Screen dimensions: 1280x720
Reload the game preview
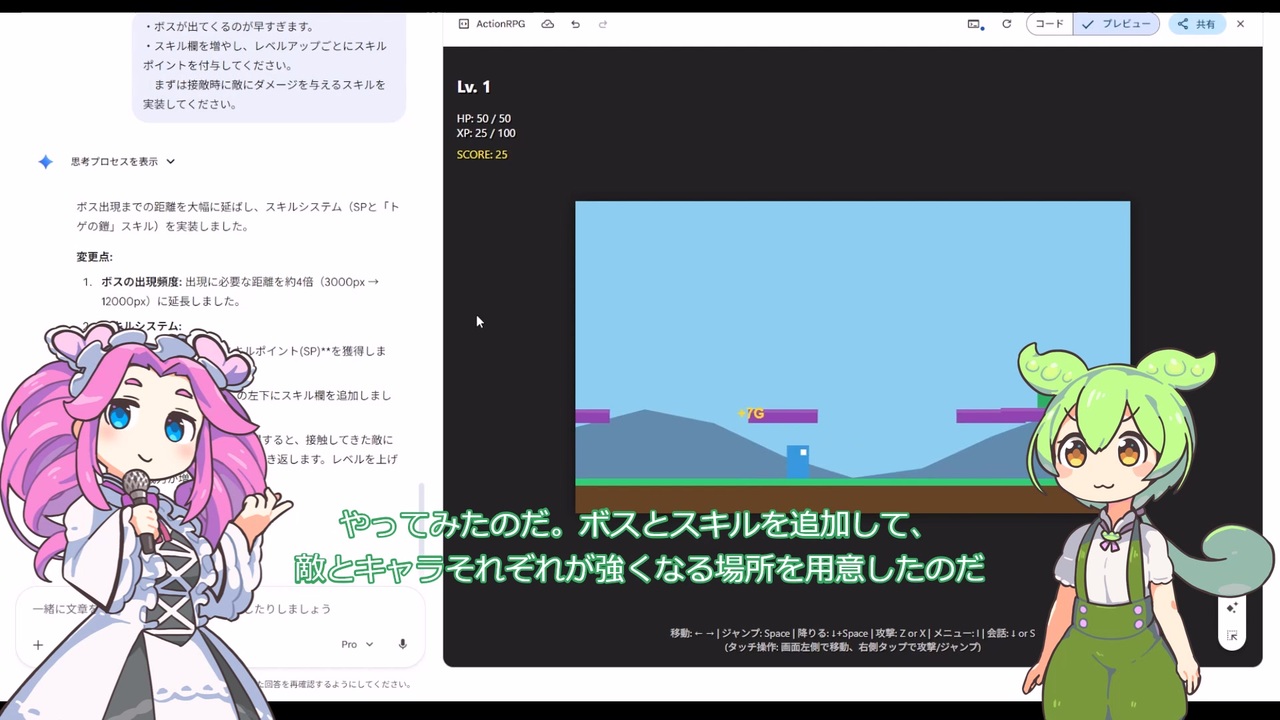tap(1006, 24)
